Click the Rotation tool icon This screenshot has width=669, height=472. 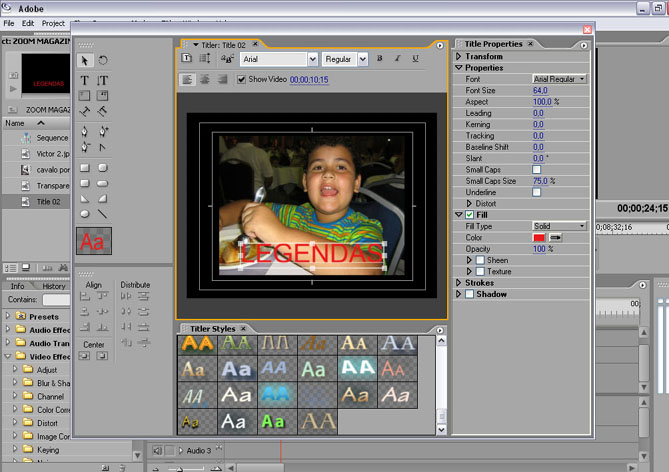click(103, 61)
